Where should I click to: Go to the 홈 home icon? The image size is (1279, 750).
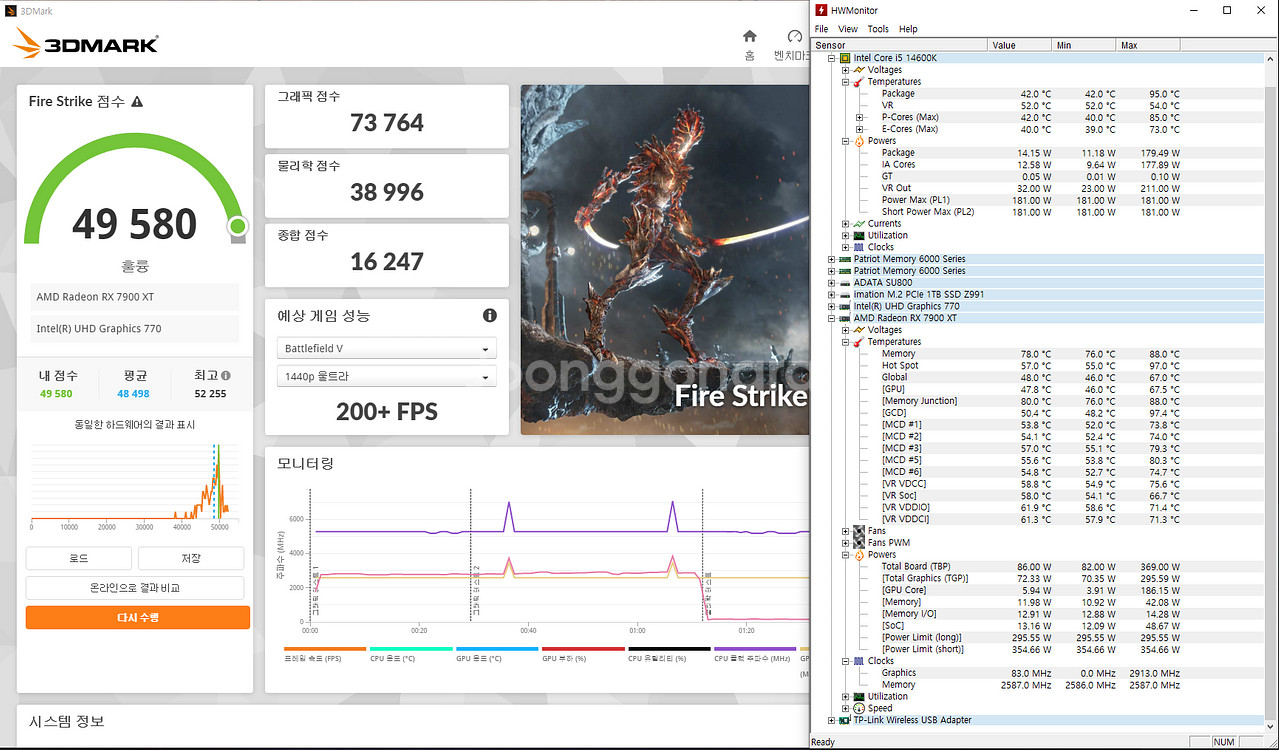click(x=749, y=37)
